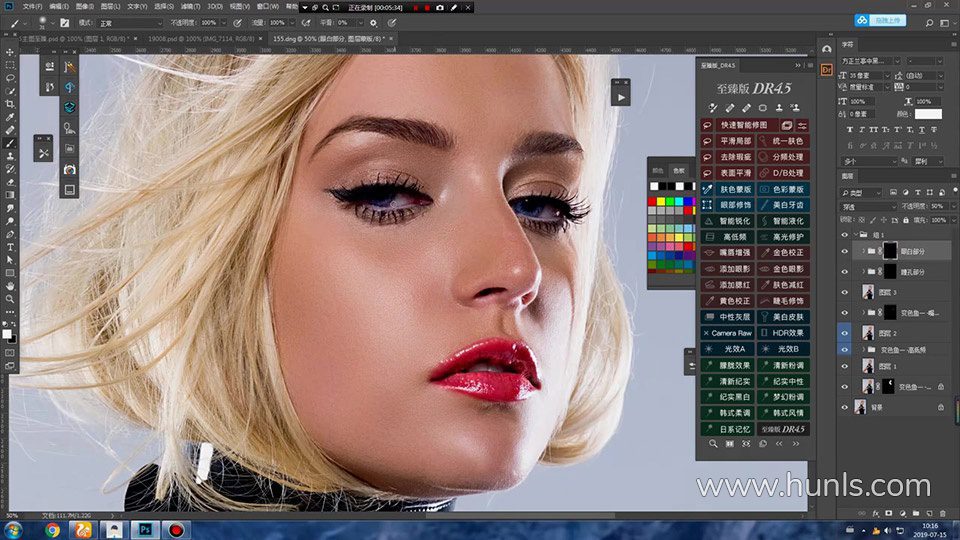Screen dimensions: 960x540
Task: Select the Move tool
Action: point(10,52)
